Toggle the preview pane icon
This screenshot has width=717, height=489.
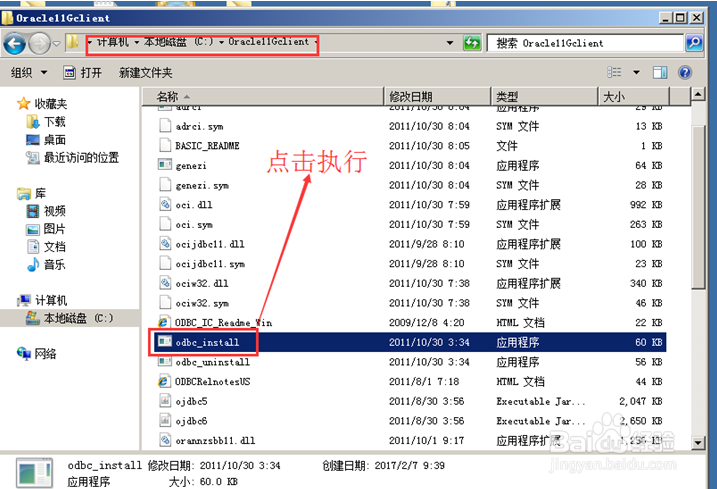[x=660, y=72]
